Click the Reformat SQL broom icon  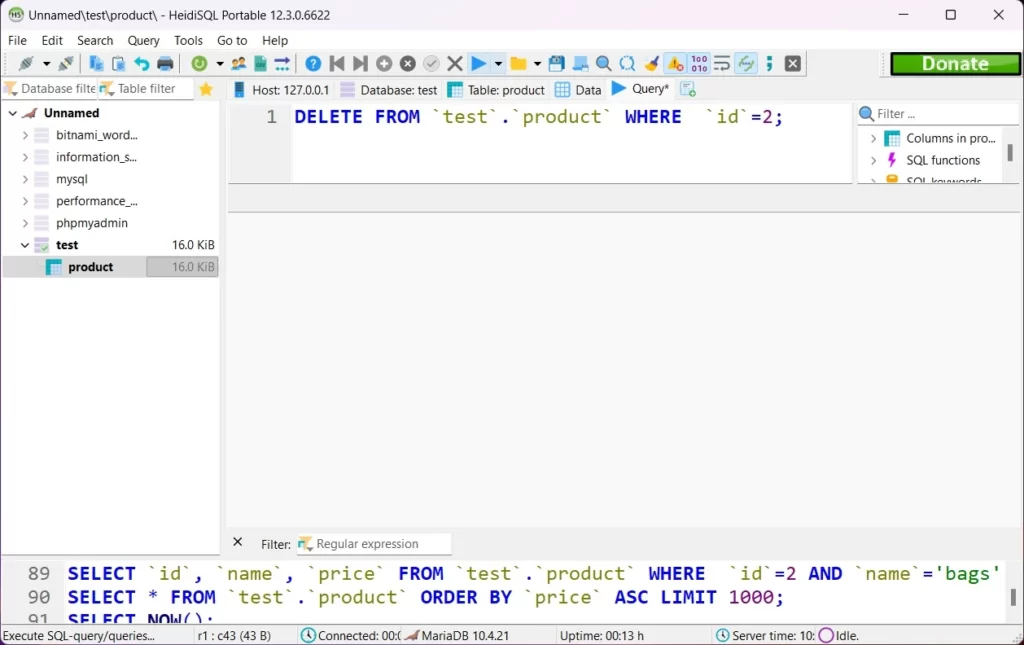(x=651, y=63)
